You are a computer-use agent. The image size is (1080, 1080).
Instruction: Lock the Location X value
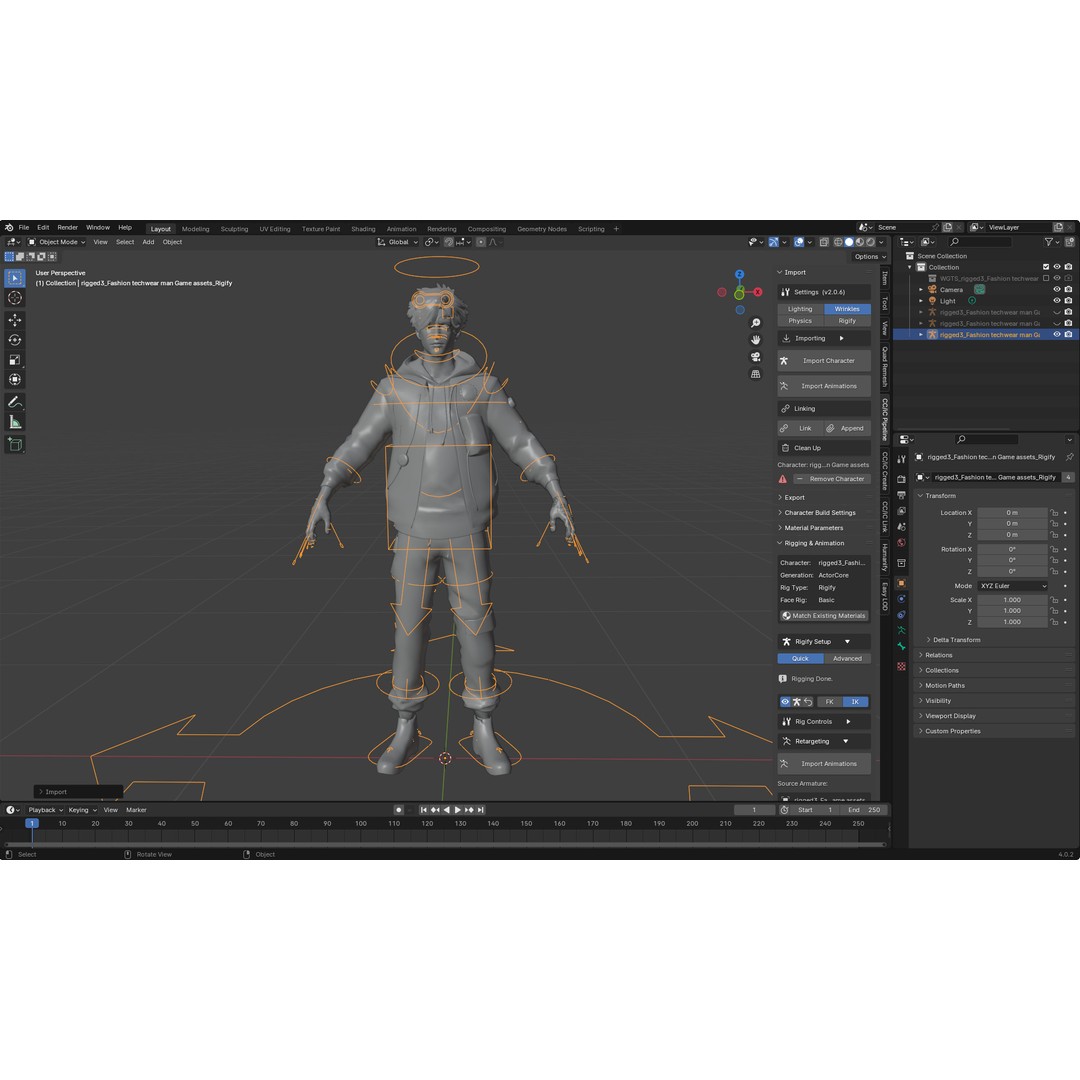1054,512
